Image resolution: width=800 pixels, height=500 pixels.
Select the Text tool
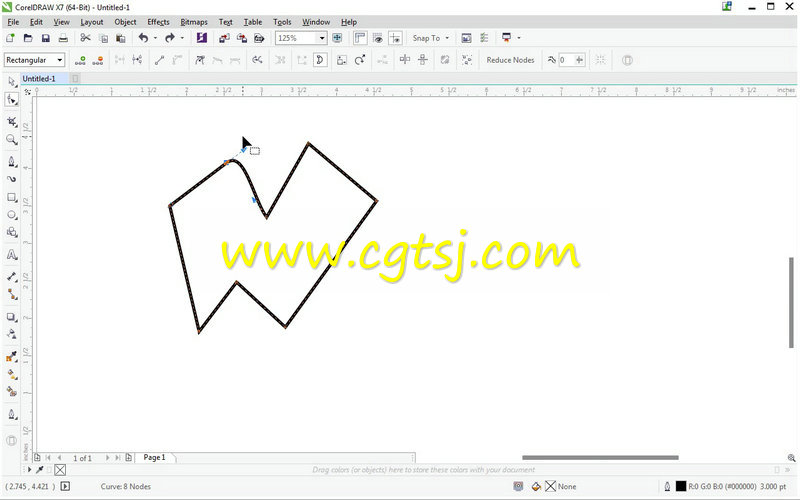[12, 255]
